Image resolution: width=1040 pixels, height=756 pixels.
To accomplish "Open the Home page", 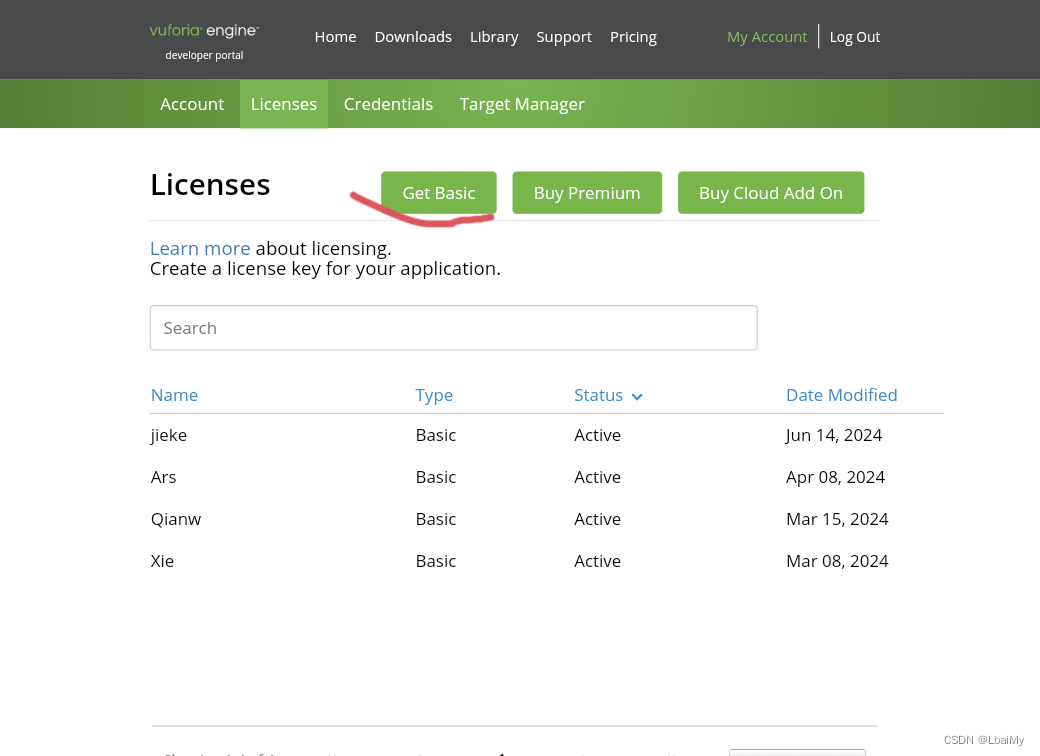I will (335, 37).
